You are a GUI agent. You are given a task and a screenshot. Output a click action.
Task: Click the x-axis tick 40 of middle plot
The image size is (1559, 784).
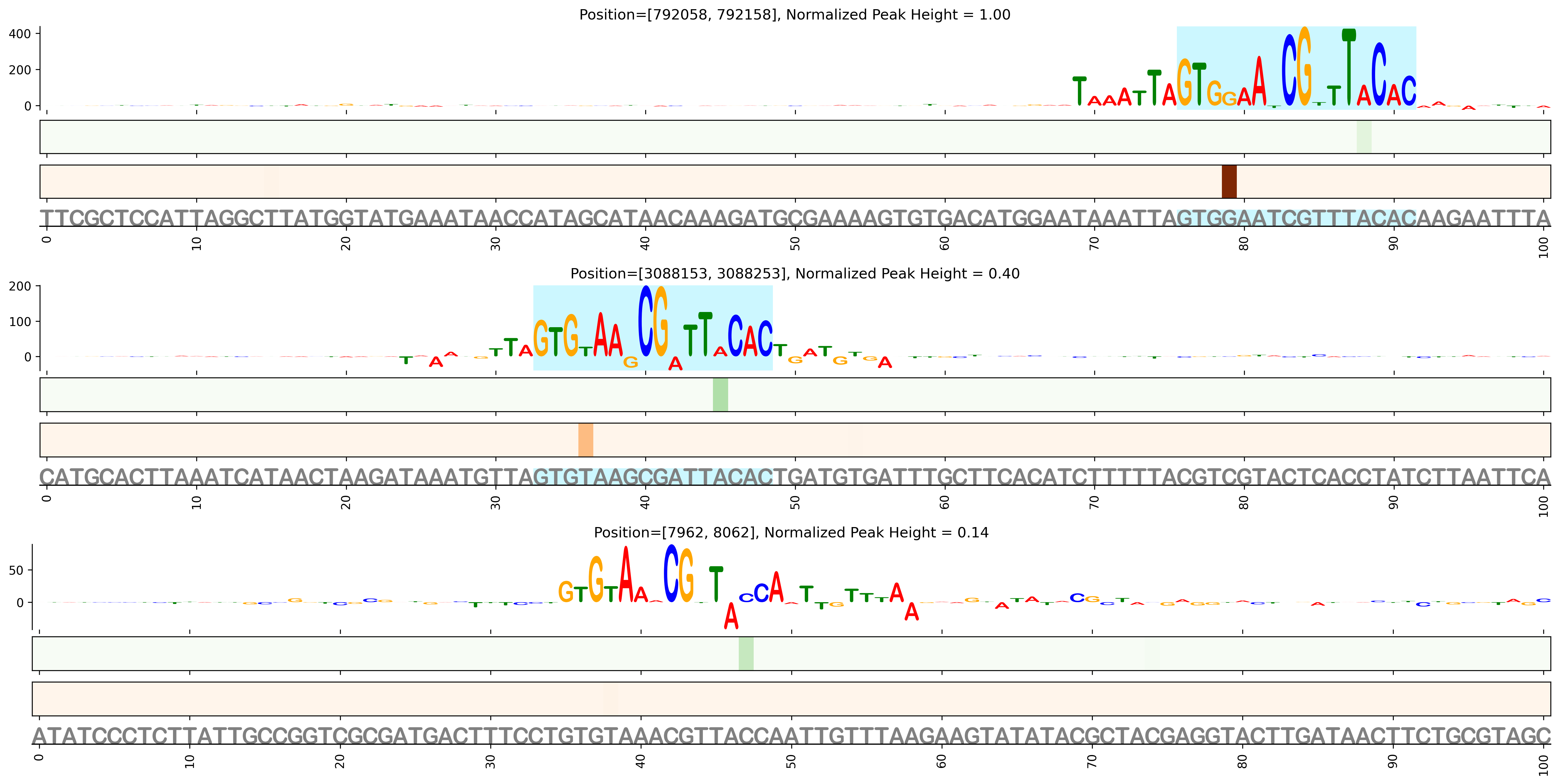(645, 502)
